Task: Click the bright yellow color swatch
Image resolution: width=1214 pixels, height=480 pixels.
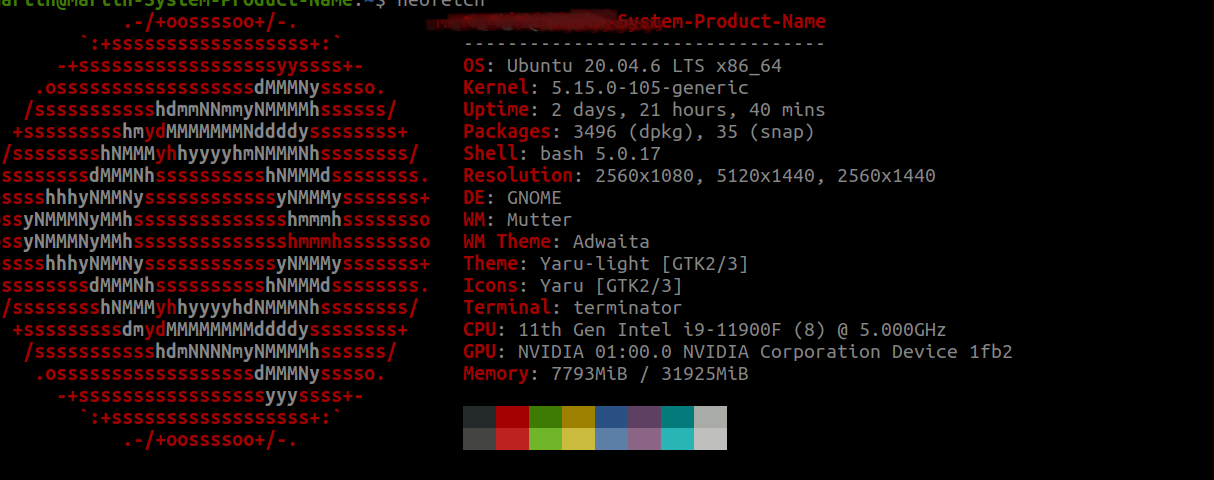Action: click(578, 439)
